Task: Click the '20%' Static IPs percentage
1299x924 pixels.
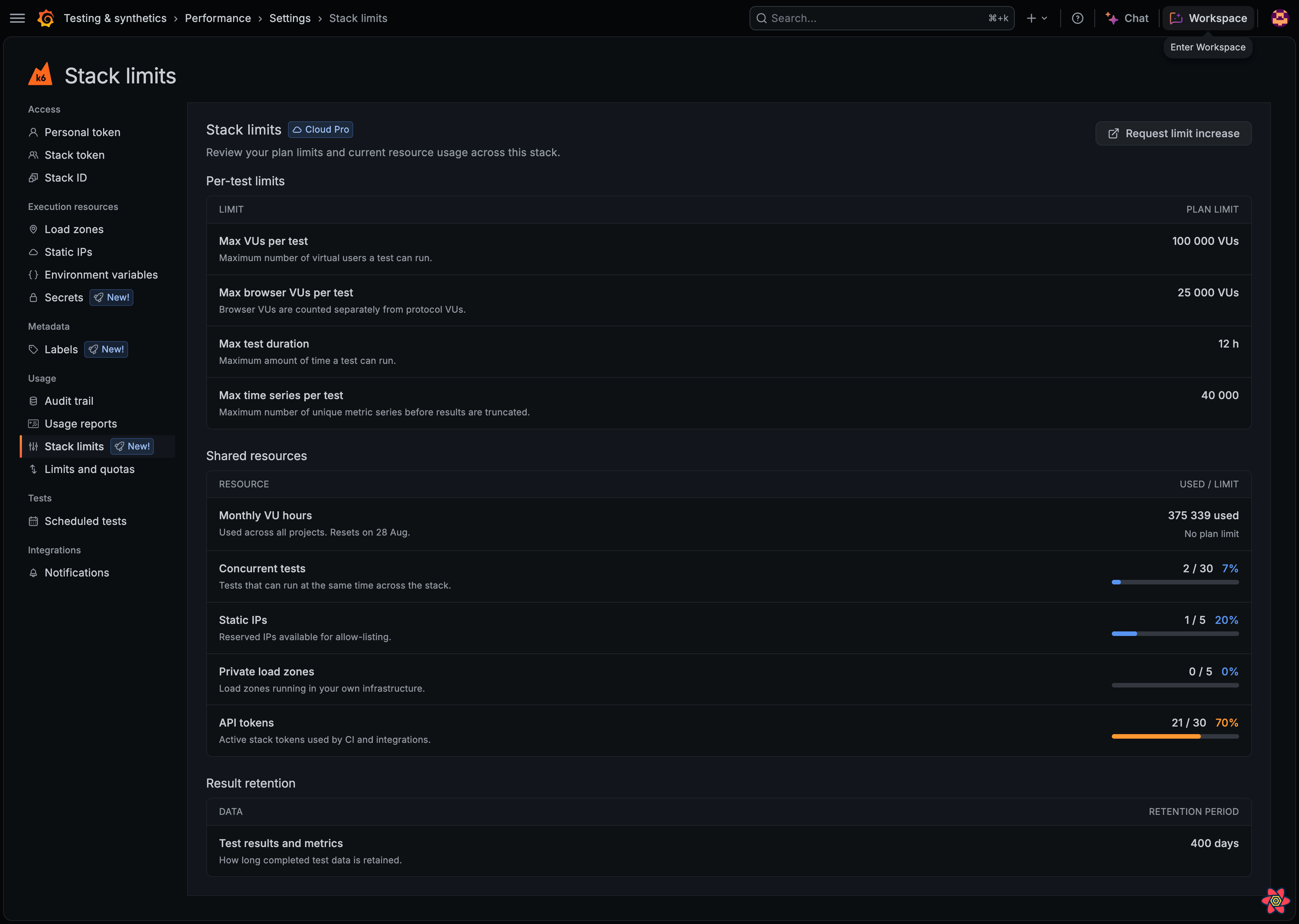Action: click(1227, 620)
